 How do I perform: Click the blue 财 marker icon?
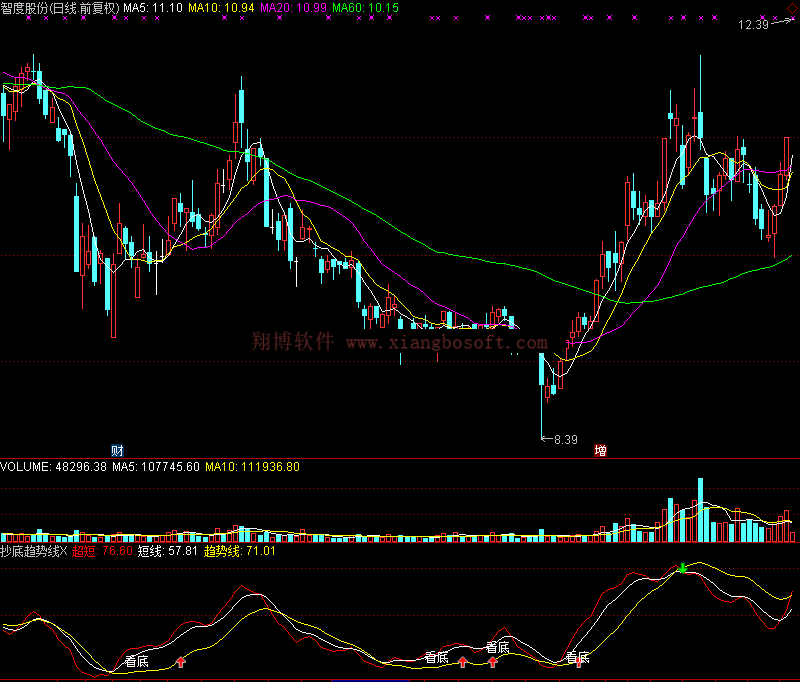click(x=117, y=450)
